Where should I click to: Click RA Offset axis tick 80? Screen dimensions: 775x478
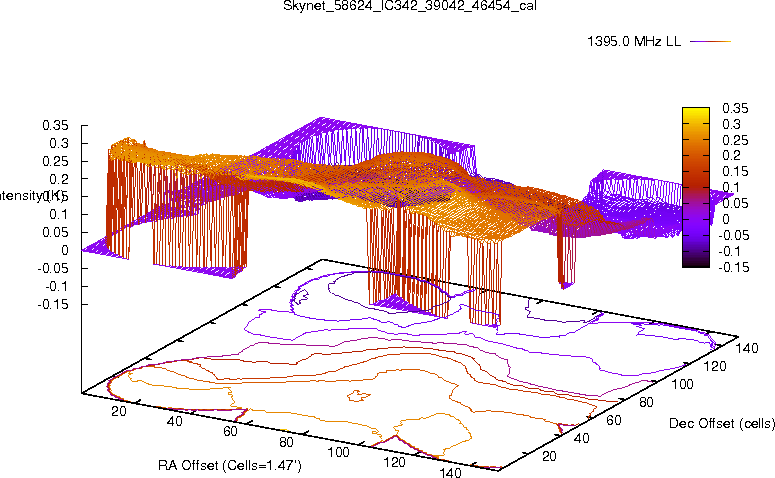(286, 442)
